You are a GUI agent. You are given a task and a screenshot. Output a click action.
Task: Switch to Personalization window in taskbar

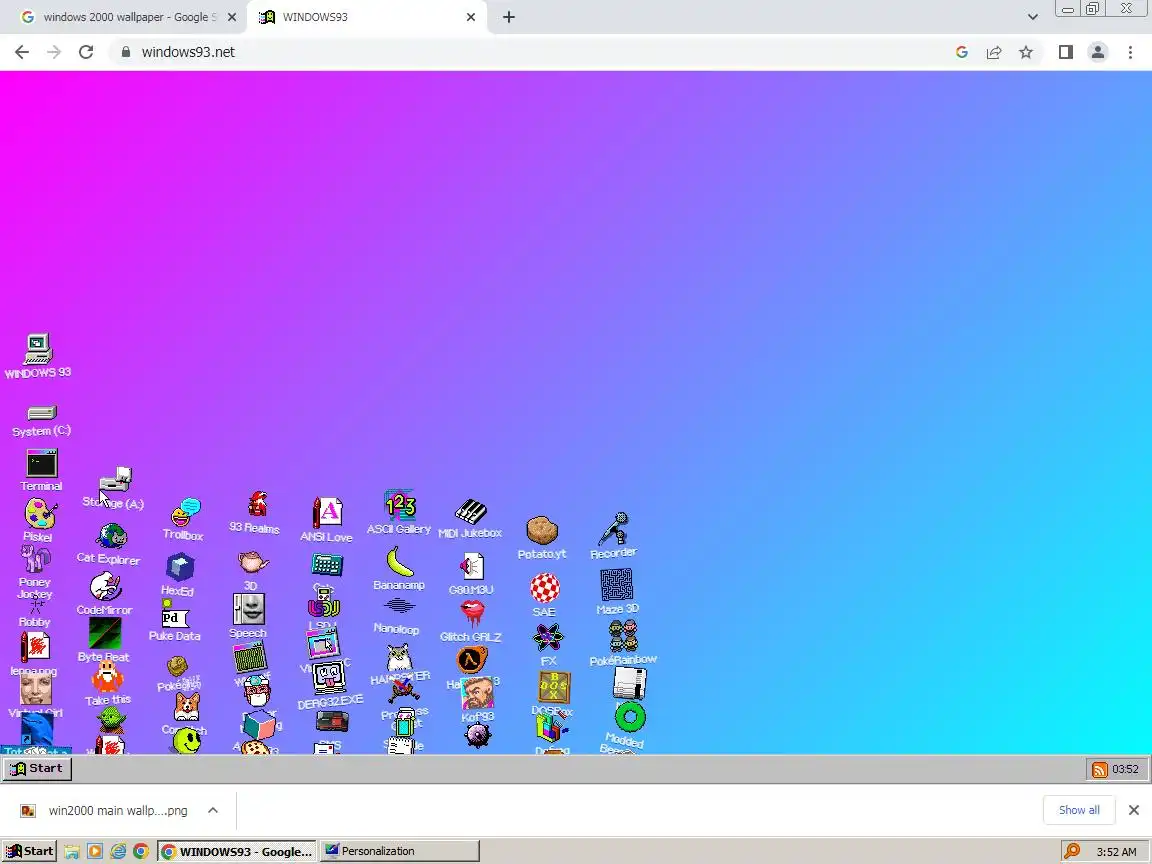click(399, 852)
